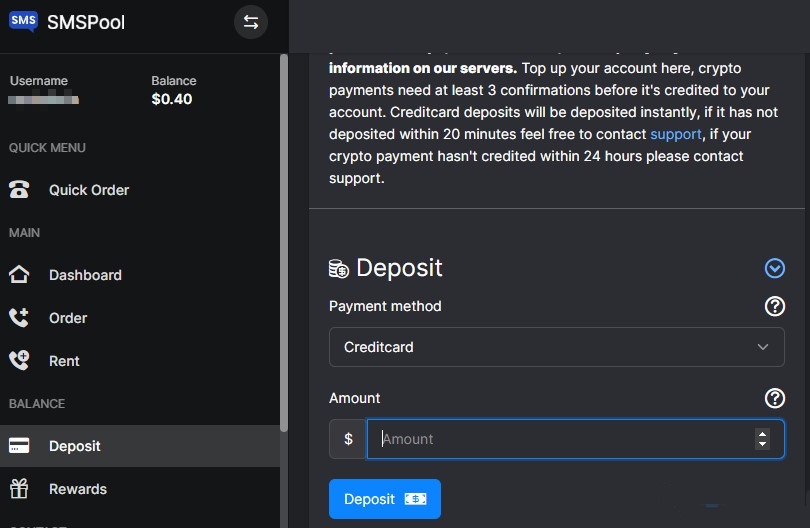Click the Deposit credit card icon

pyautogui.click(x=19, y=446)
